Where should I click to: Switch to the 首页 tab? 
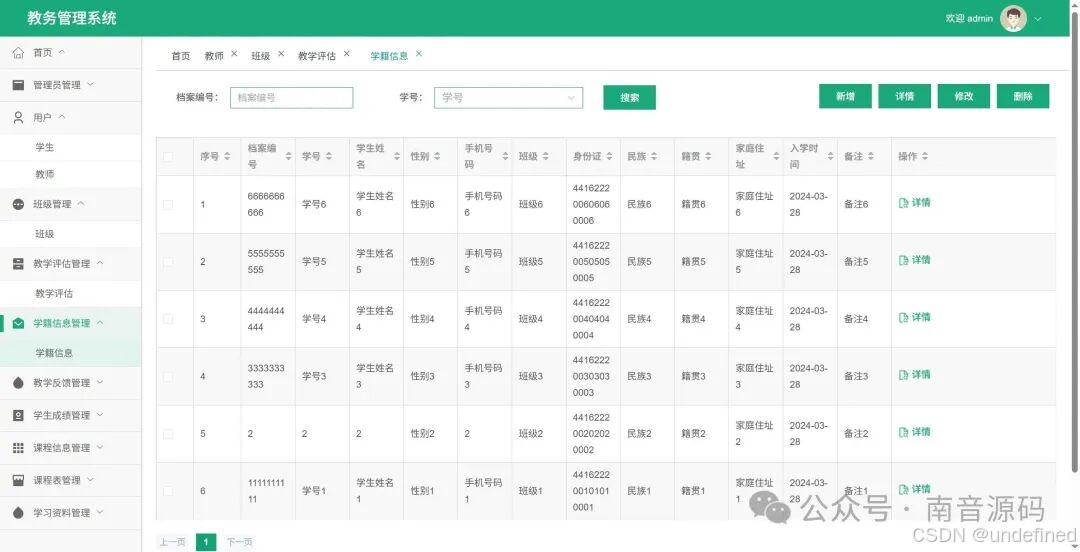pos(180,56)
